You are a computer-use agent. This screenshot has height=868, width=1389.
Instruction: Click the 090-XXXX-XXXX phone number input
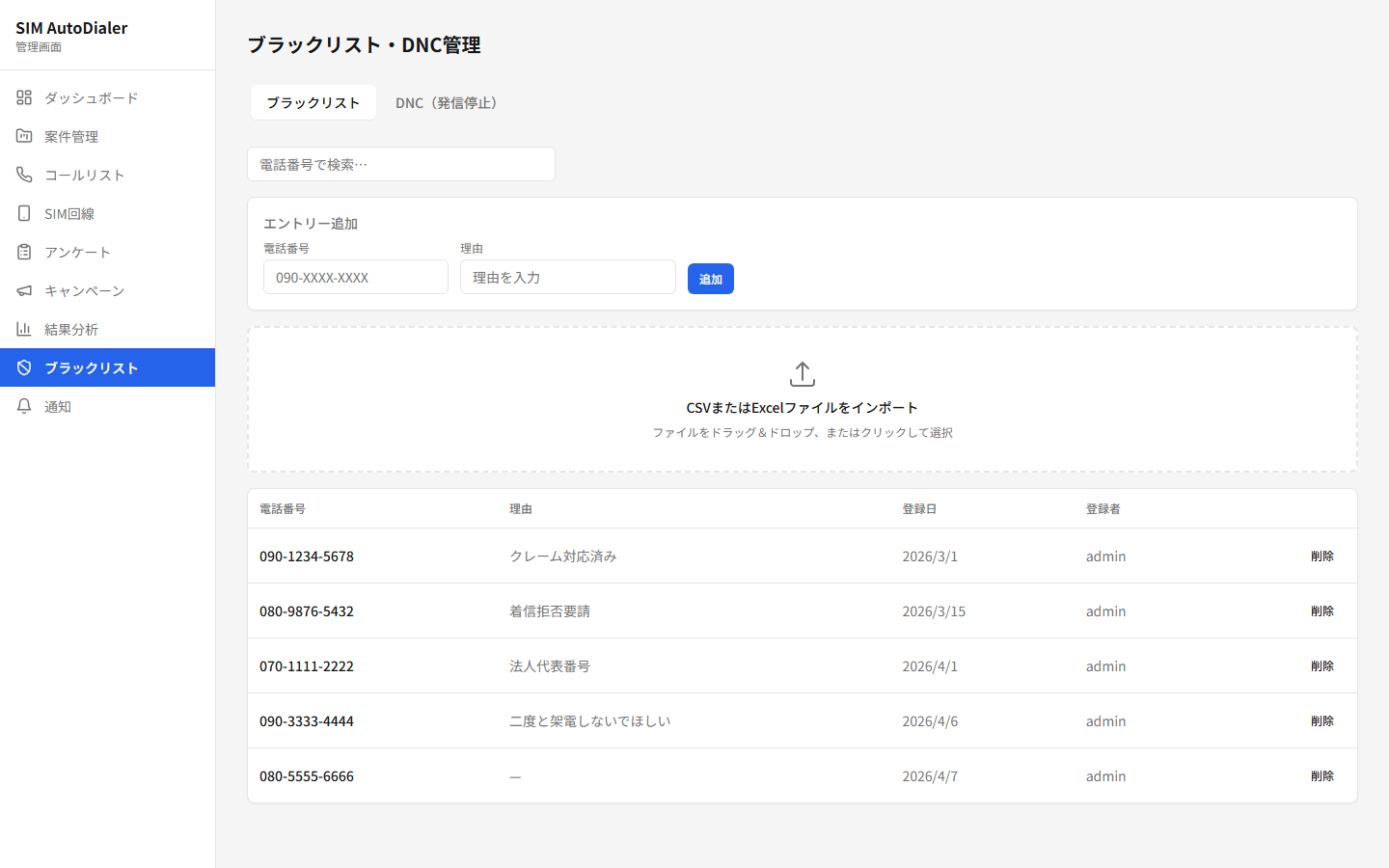(x=356, y=277)
